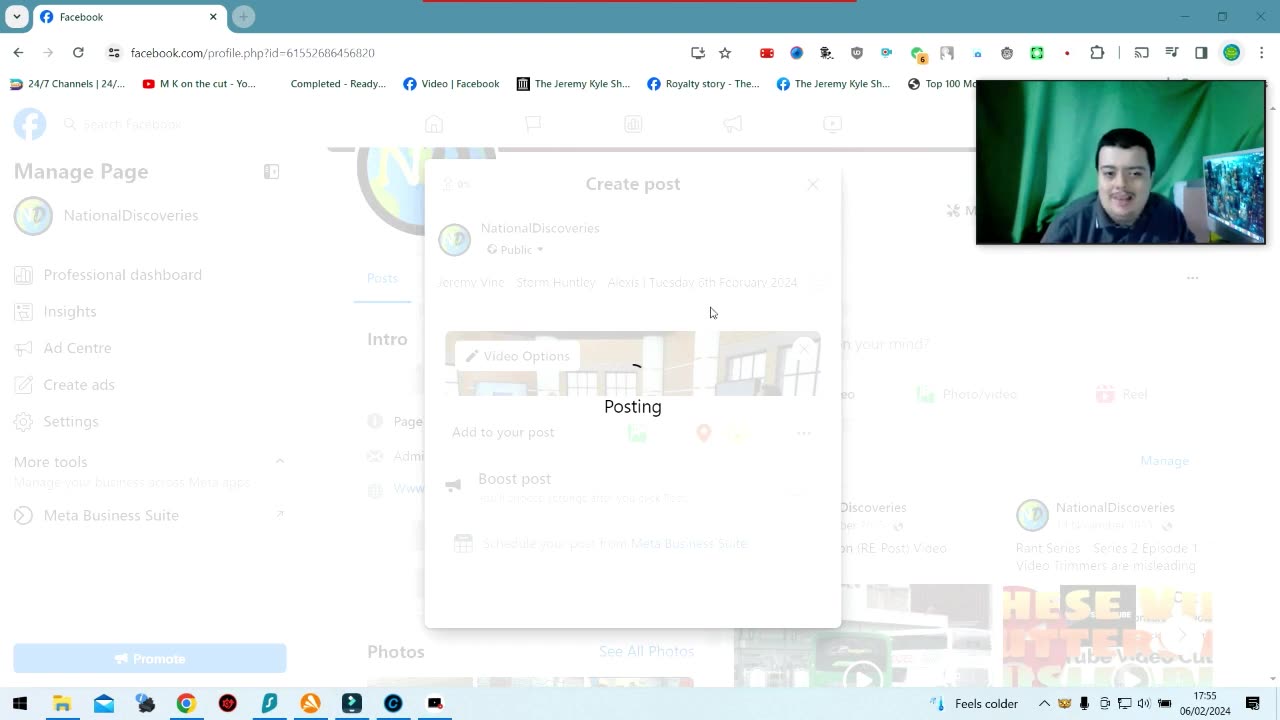This screenshot has width=1280, height=720.
Task: Open M K on the cut bookmark
Action: coord(199,84)
